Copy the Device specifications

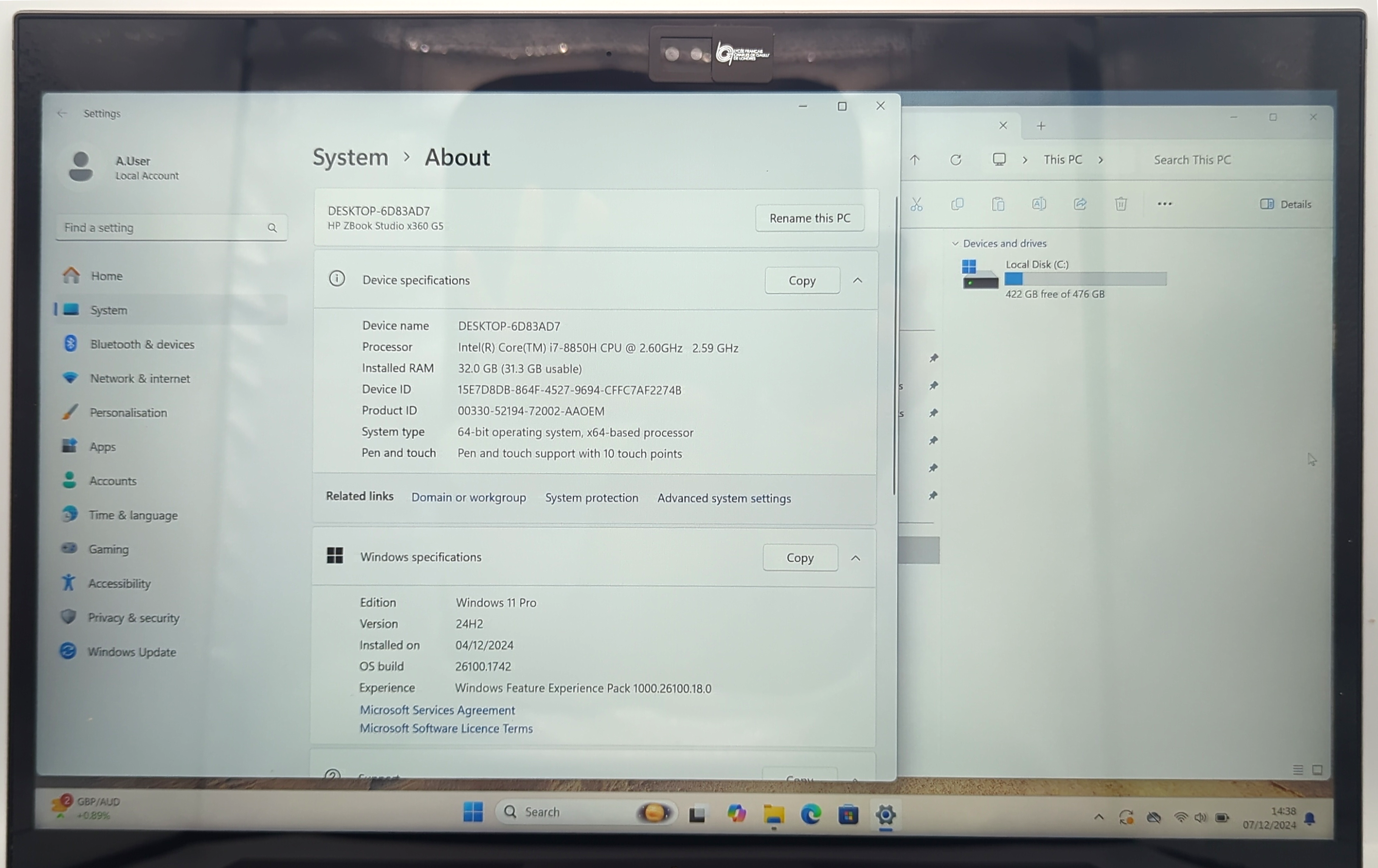[802, 281]
